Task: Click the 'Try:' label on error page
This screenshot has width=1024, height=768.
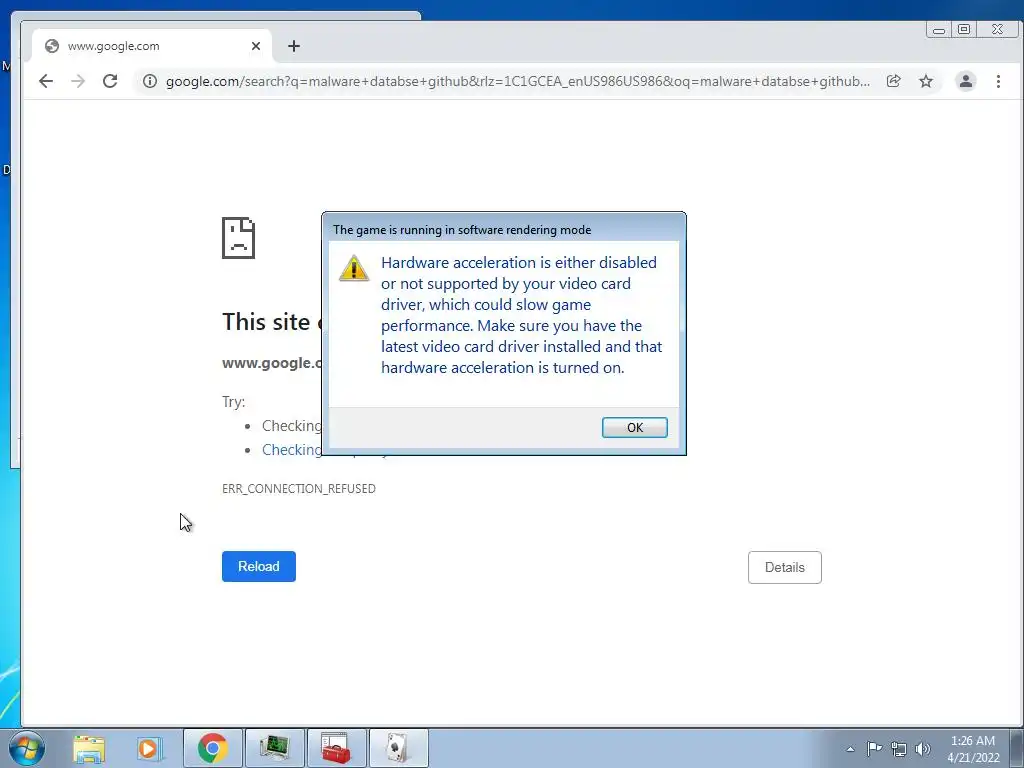Action: pos(234,402)
